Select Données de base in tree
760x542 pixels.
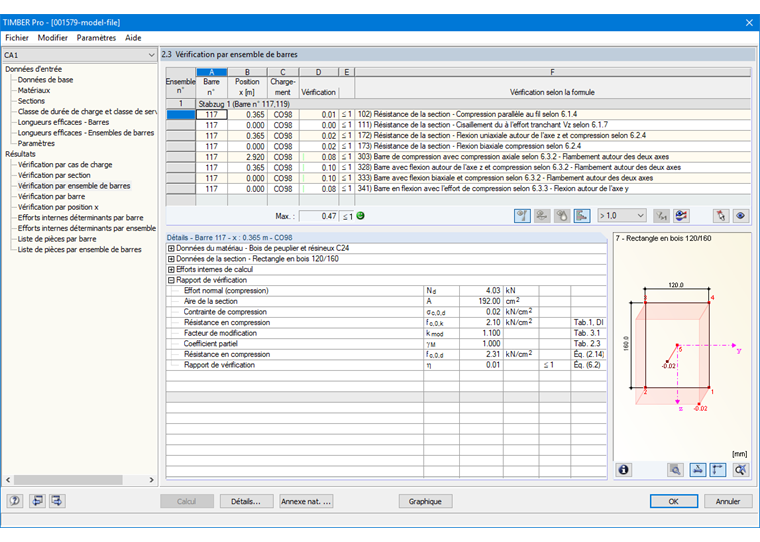point(46,80)
